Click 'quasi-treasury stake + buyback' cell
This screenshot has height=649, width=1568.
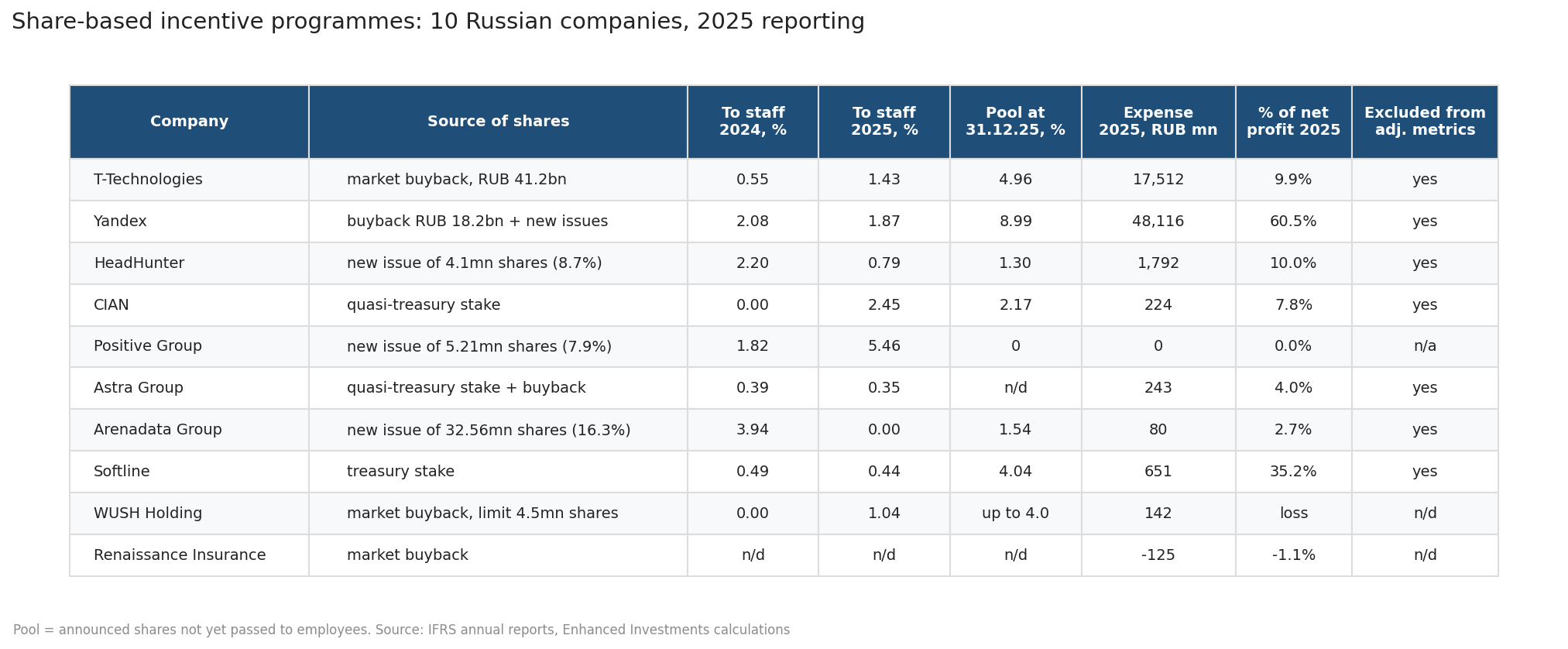tap(498, 388)
